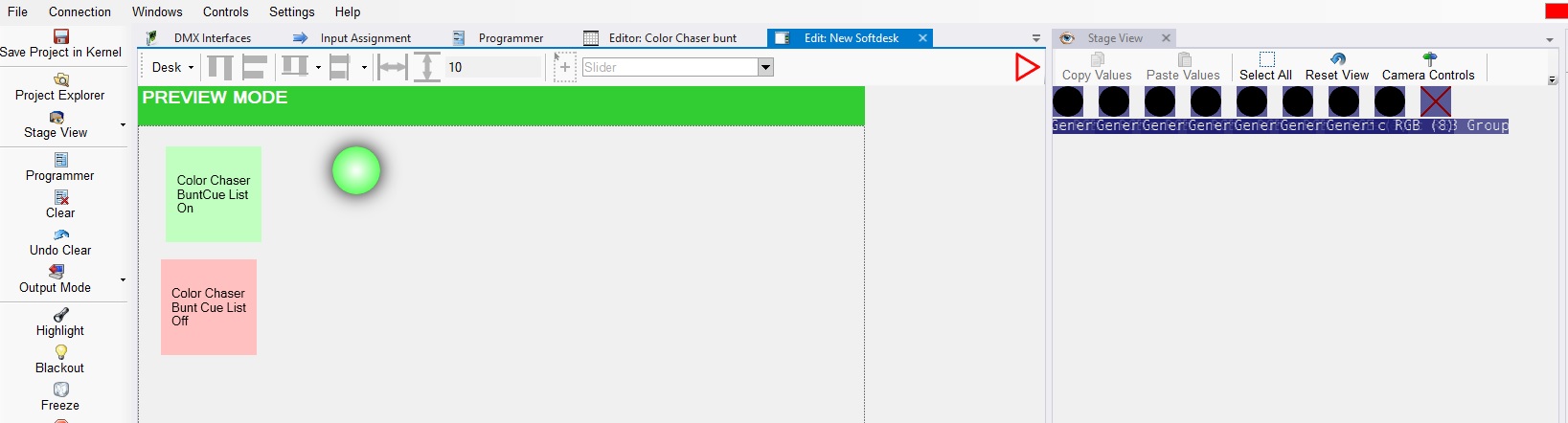This screenshot has width=1568, height=423.
Task: Toggle the green round softdesk indicator
Action: (x=356, y=170)
